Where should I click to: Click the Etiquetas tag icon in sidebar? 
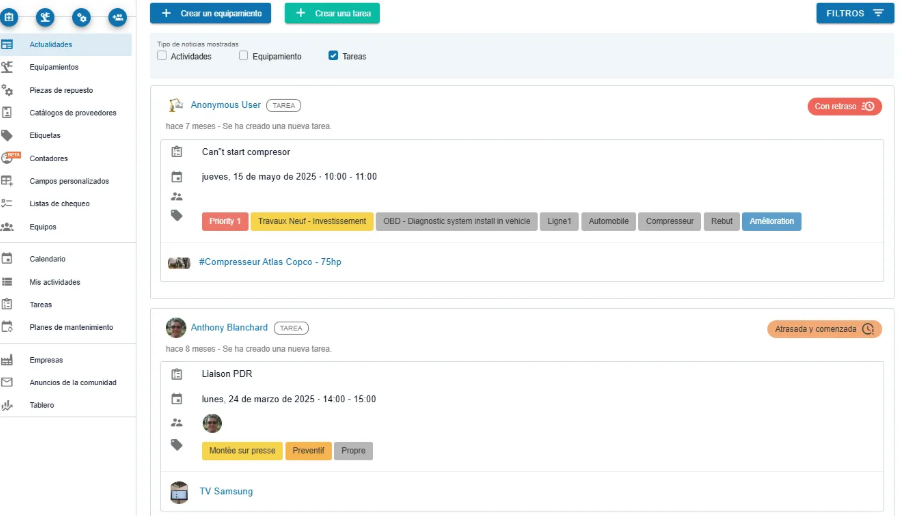tap(8, 135)
